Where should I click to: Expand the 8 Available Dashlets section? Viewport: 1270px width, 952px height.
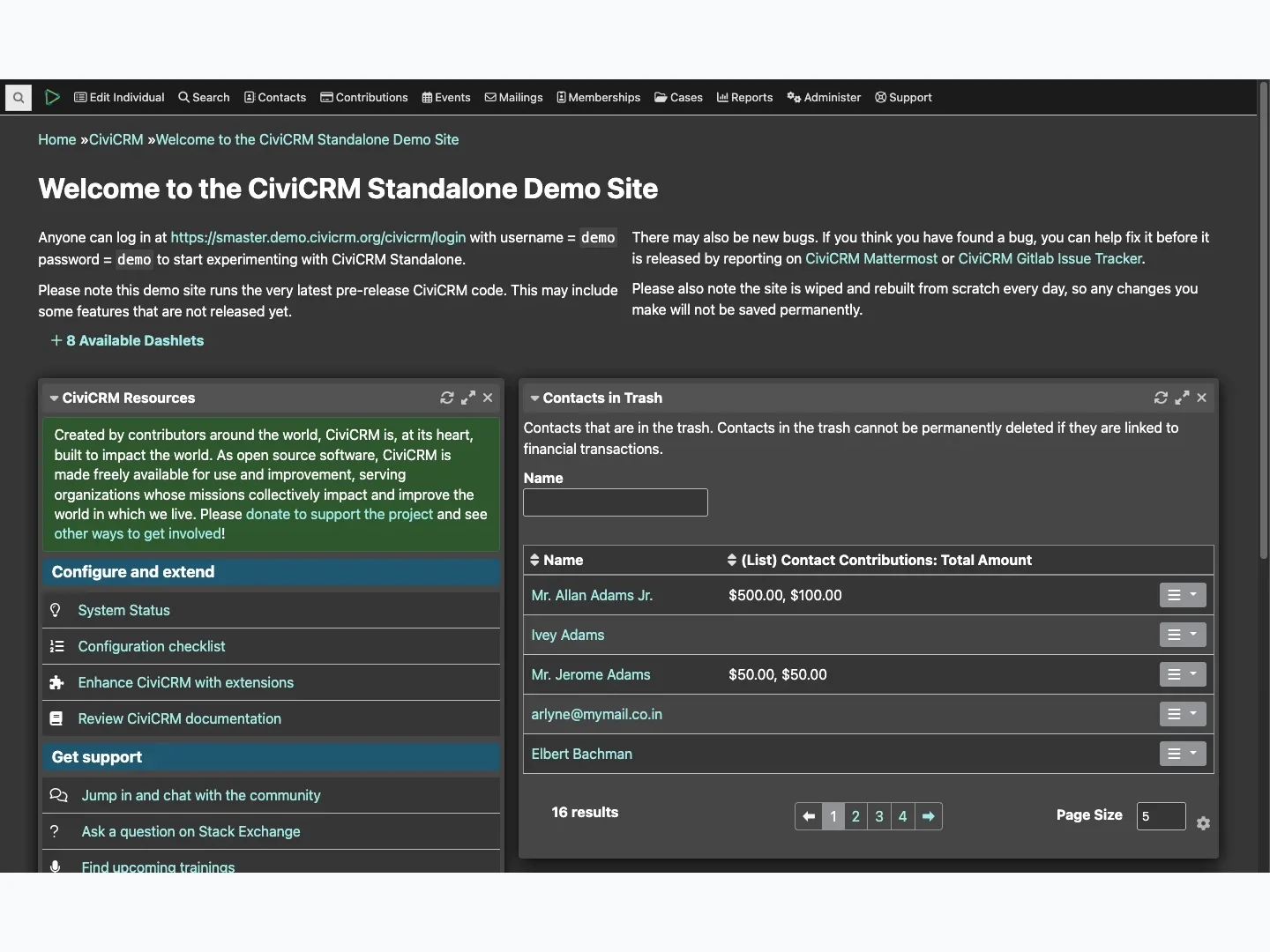coord(127,340)
